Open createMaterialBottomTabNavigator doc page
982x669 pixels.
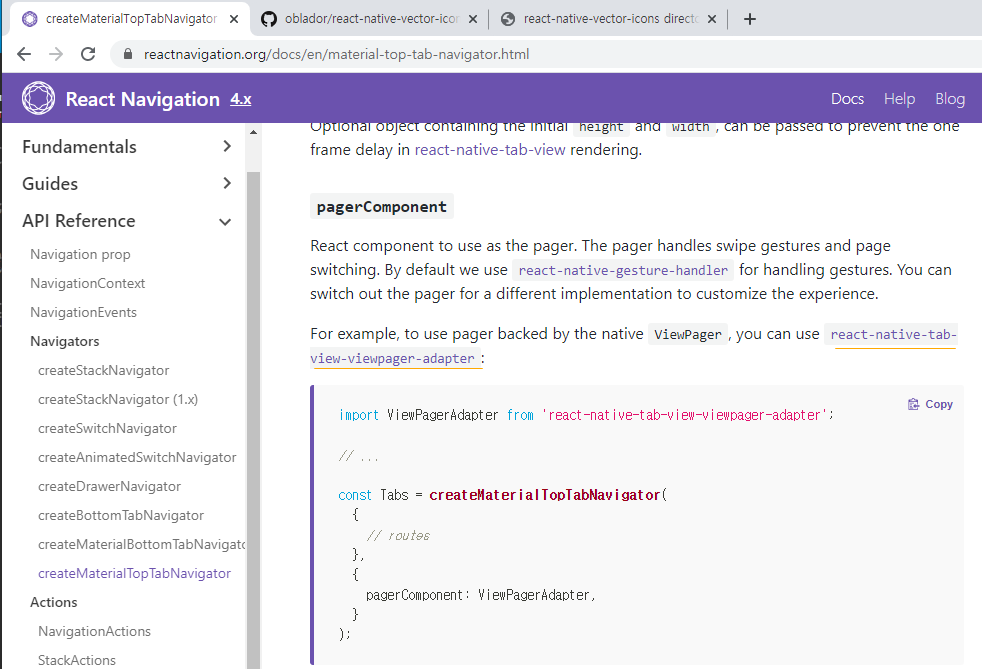[142, 544]
